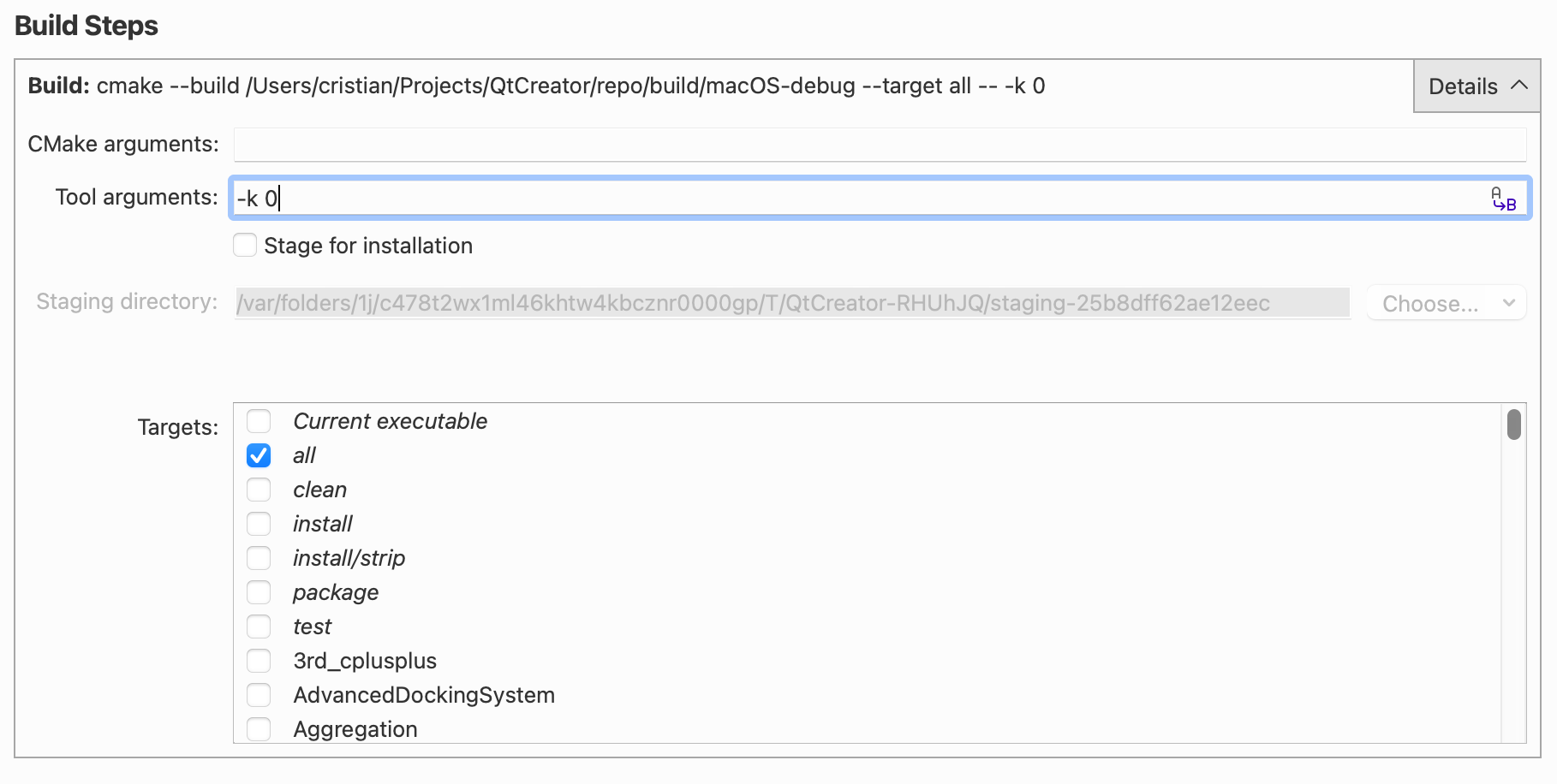The width and height of the screenshot is (1557, 784).
Task: Check the Aggregation target
Action: [x=259, y=729]
